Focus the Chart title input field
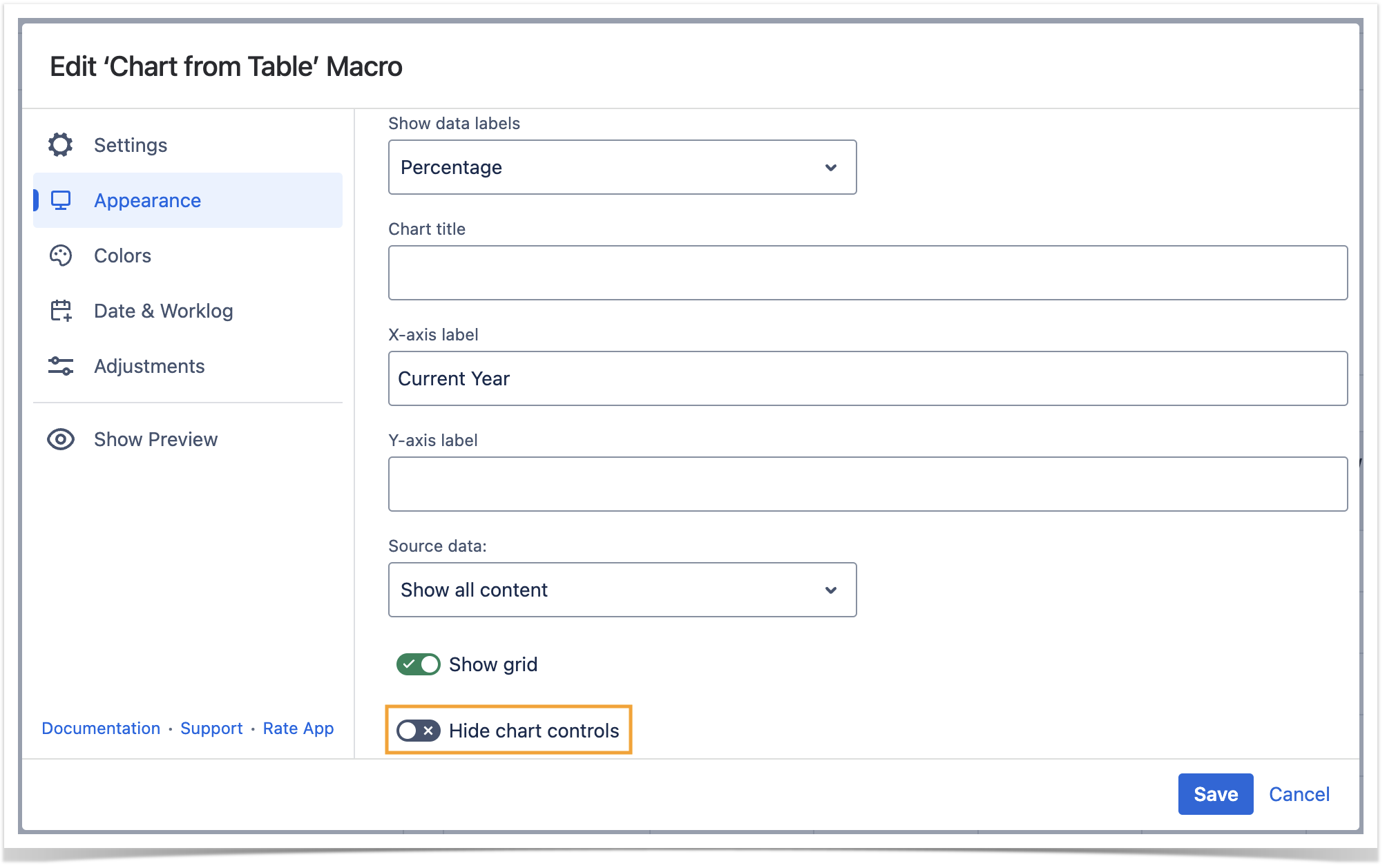The image size is (1387, 868). click(x=867, y=273)
